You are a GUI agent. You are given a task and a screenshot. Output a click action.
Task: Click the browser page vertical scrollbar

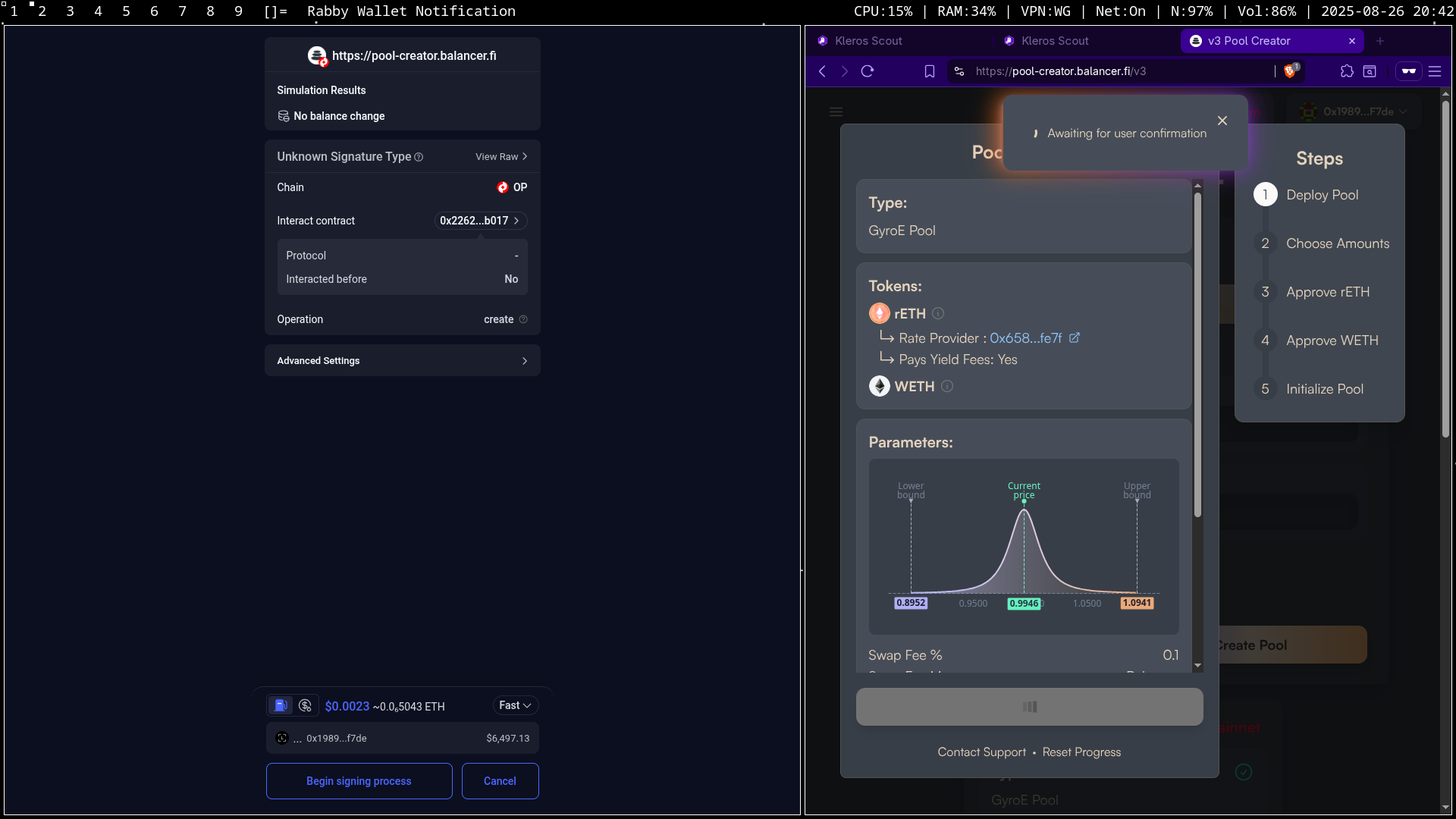coord(1445,269)
